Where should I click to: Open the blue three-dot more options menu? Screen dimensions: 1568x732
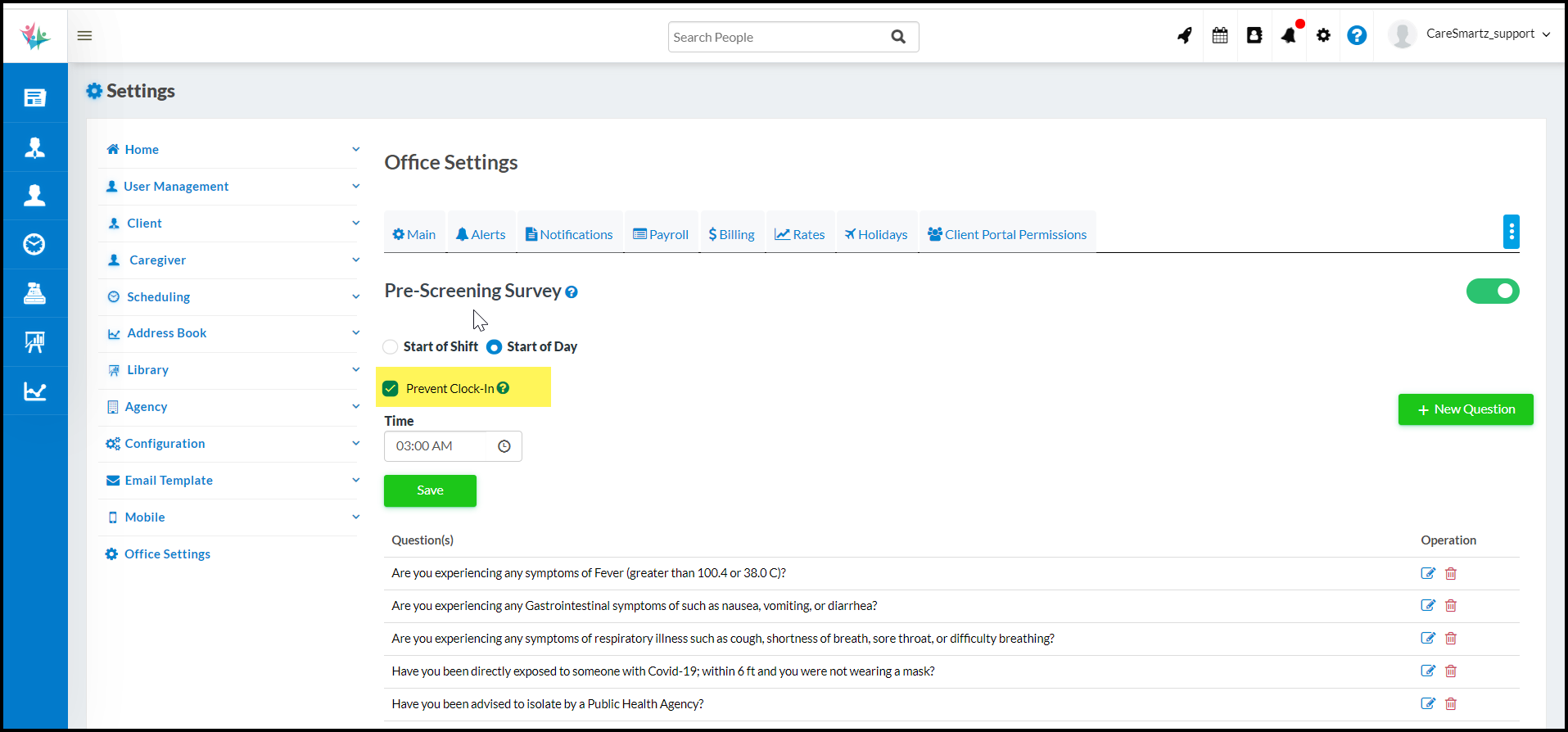pos(1511,232)
